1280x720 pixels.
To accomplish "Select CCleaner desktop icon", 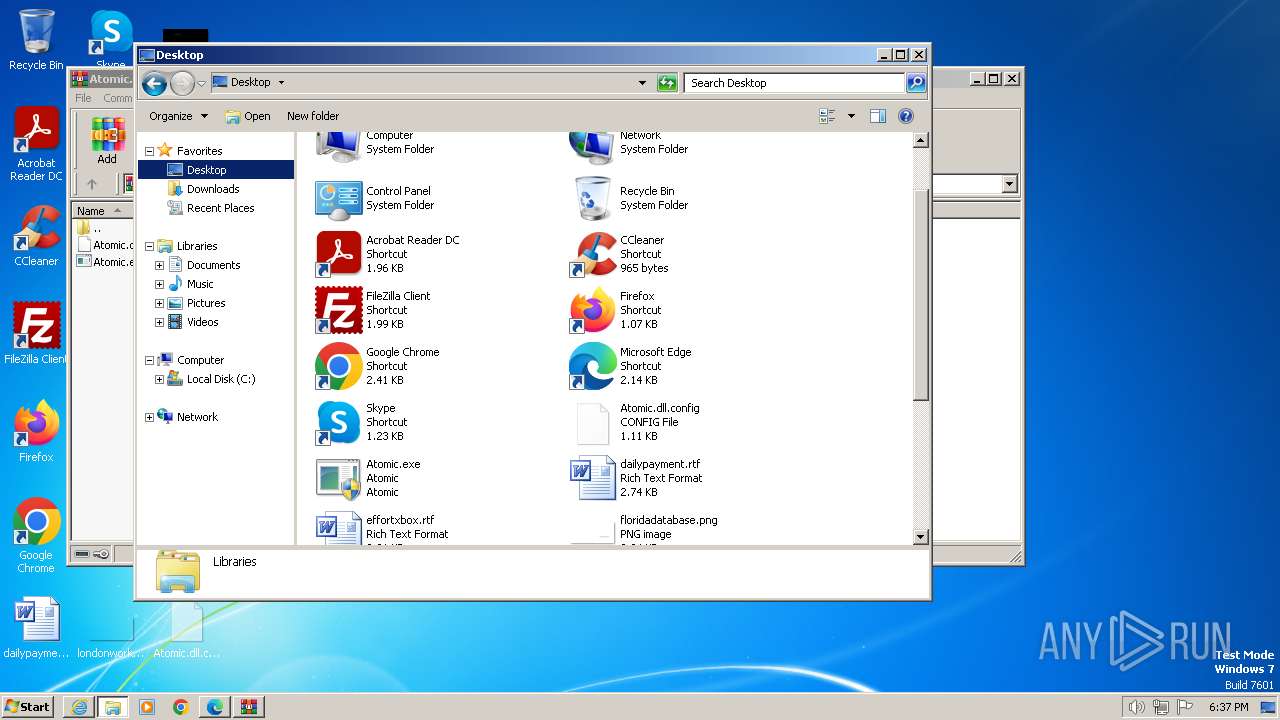I will point(36,236).
